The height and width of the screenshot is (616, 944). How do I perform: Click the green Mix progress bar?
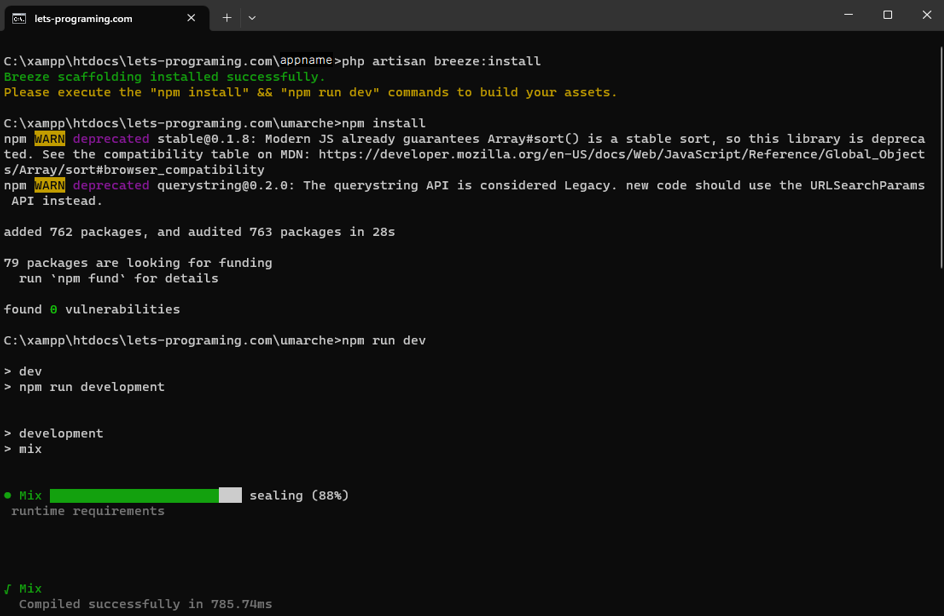(134, 496)
